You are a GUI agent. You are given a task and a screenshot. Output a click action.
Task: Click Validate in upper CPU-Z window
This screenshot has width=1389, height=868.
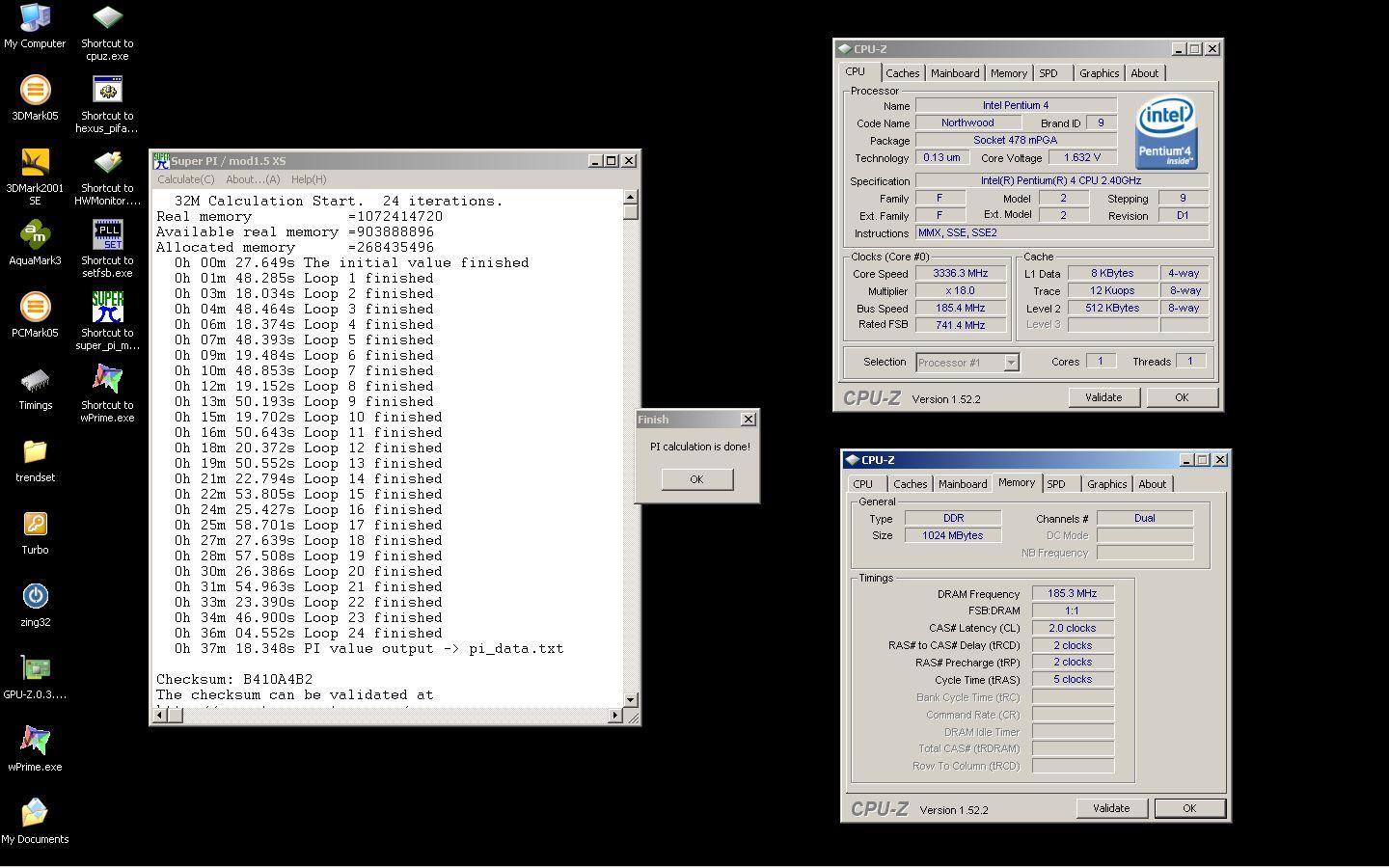[1103, 397]
